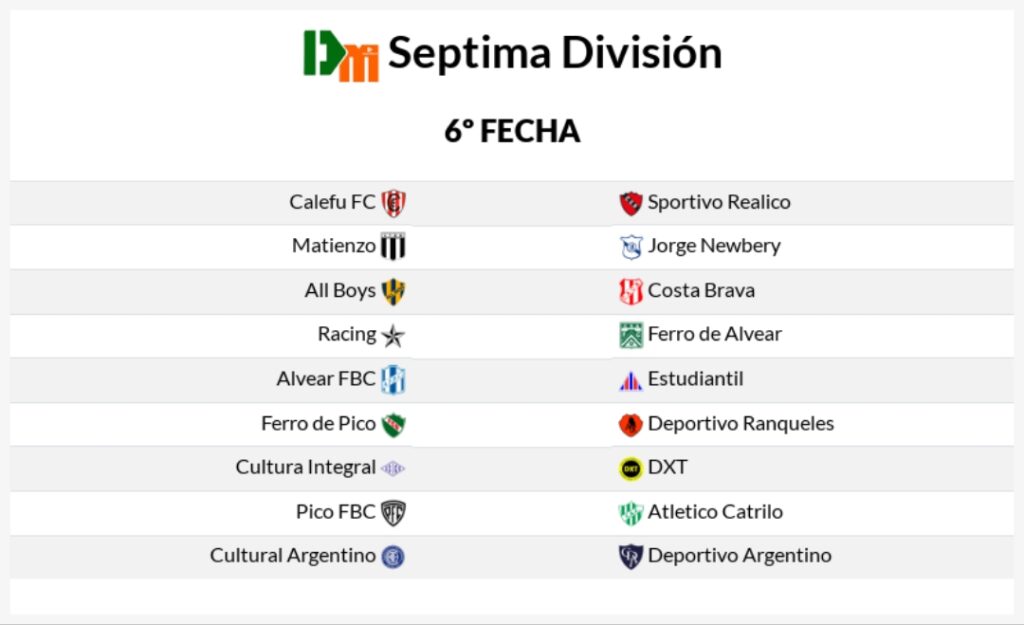Open the Jorge Newbery team link
Screen dimensions: 1024x625
pos(714,246)
